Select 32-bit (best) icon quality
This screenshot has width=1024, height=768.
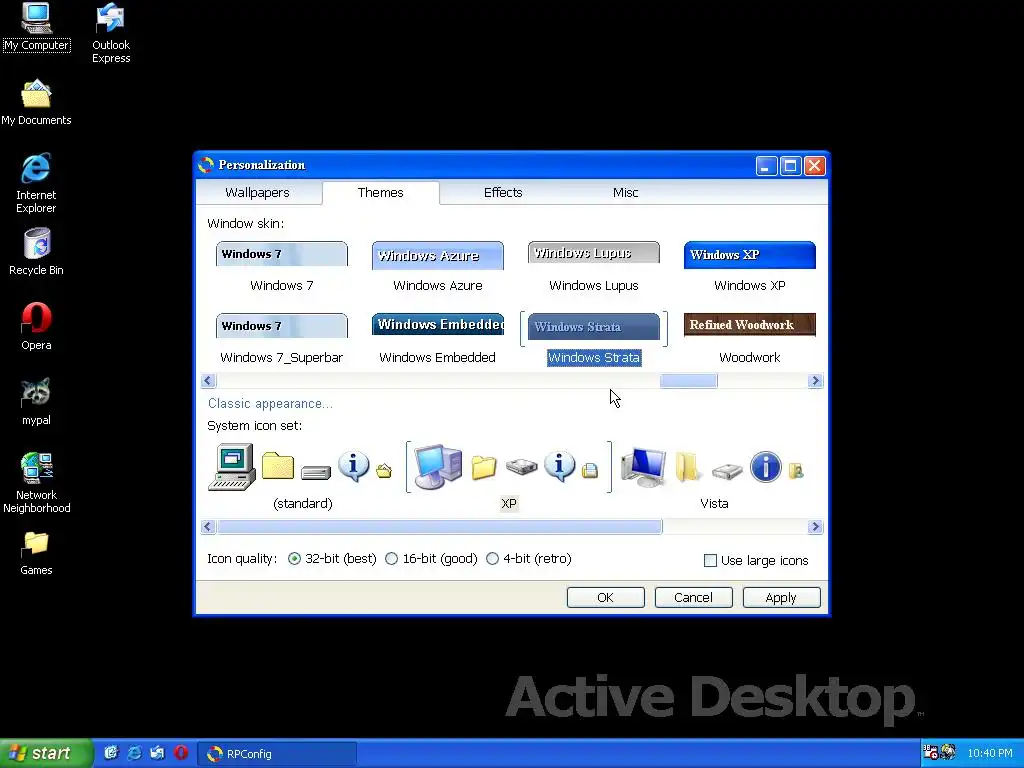(x=332, y=559)
